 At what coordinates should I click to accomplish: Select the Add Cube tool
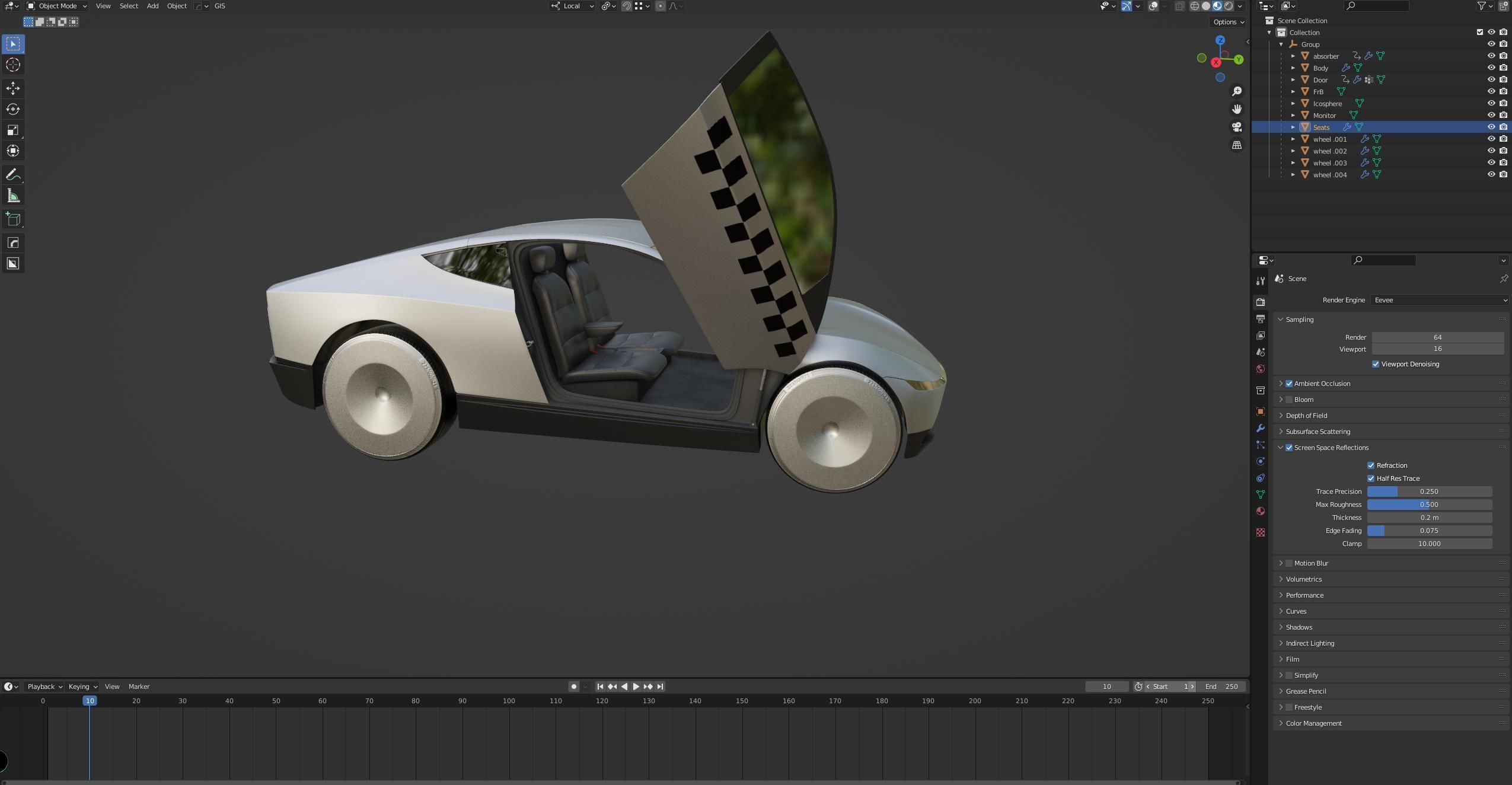pos(13,219)
